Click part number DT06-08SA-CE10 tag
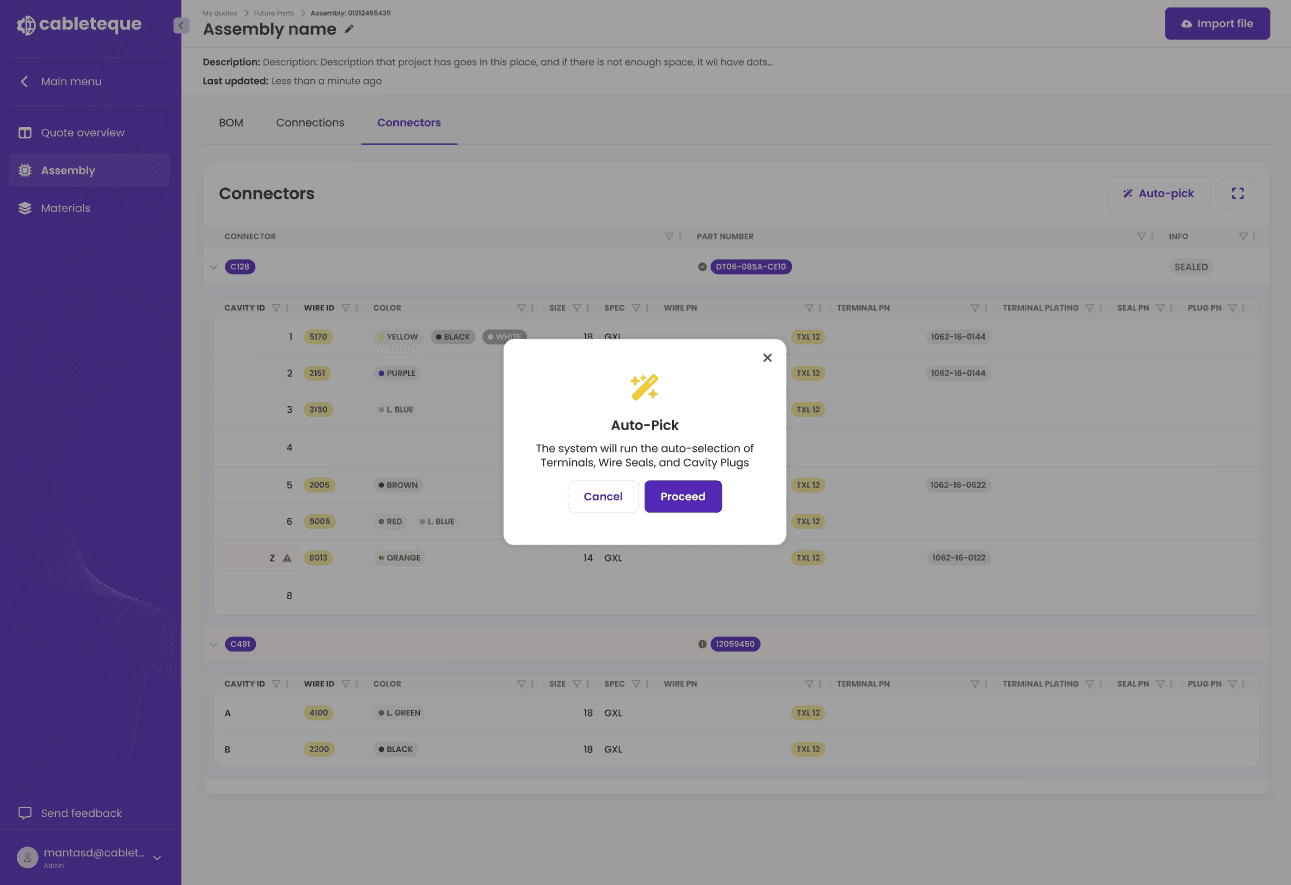This screenshot has height=885, width=1291. click(751, 267)
